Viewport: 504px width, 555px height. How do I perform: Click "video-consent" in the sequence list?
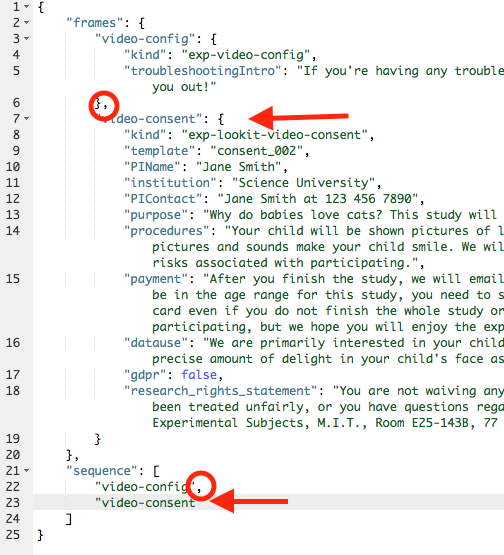[x=145, y=503]
